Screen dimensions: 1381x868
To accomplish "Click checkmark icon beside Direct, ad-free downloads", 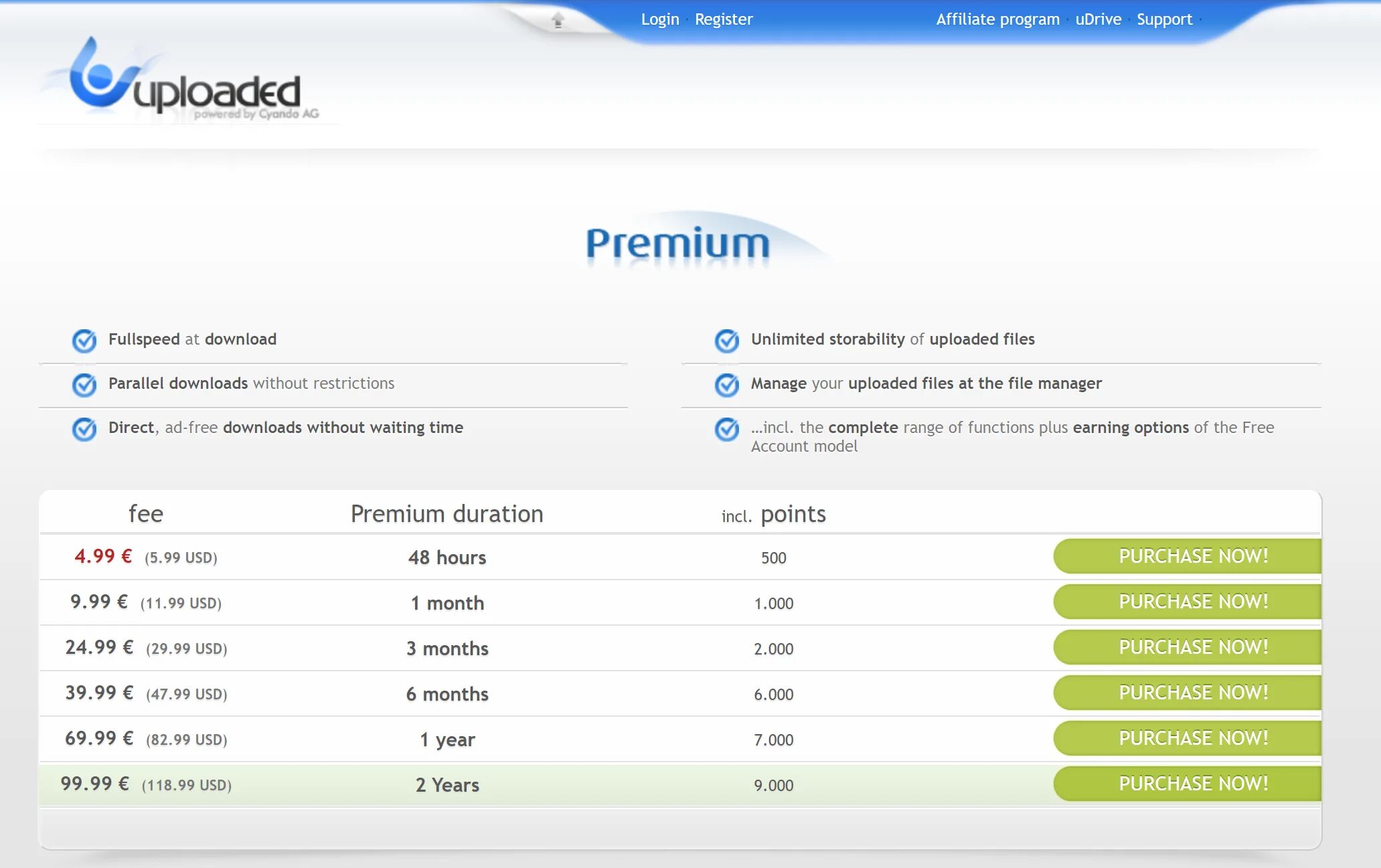I will point(84,429).
